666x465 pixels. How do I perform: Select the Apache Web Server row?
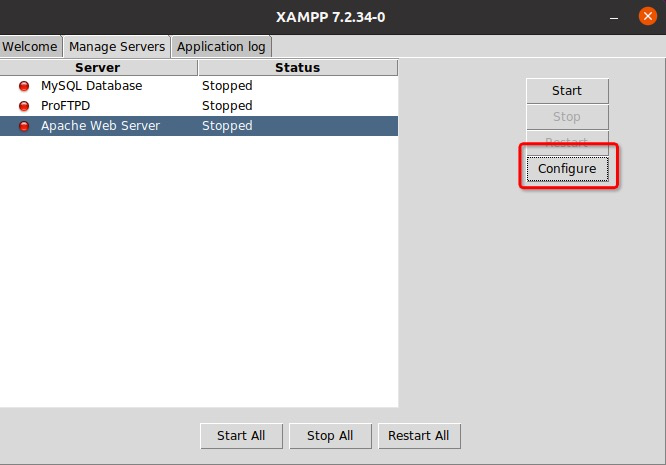pos(199,126)
